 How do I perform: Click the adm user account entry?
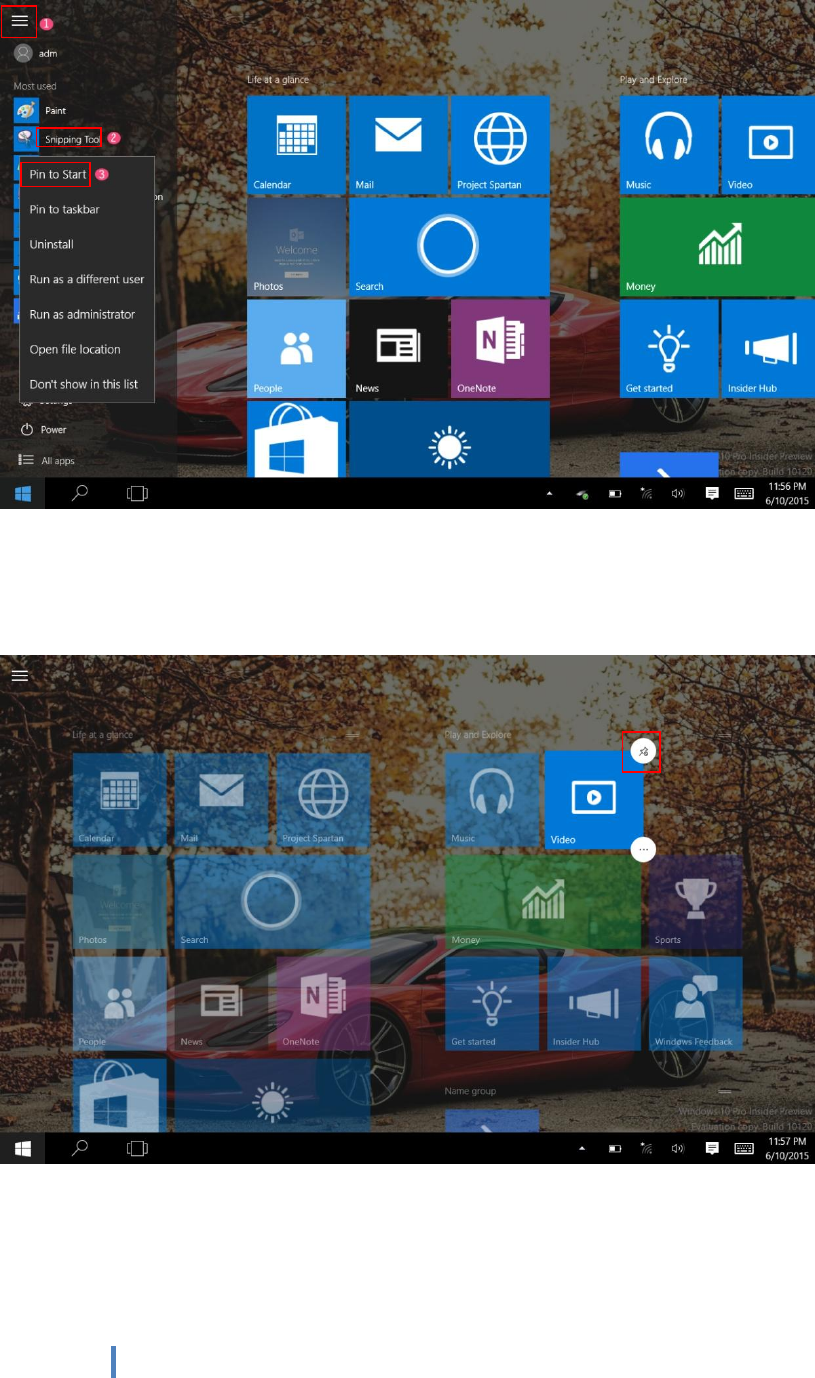37,53
